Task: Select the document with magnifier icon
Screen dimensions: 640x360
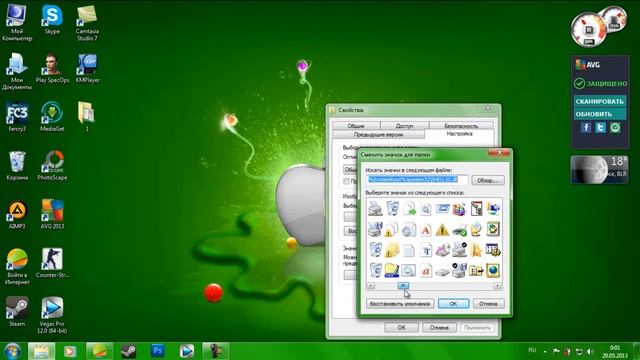Action: (425, 209)
